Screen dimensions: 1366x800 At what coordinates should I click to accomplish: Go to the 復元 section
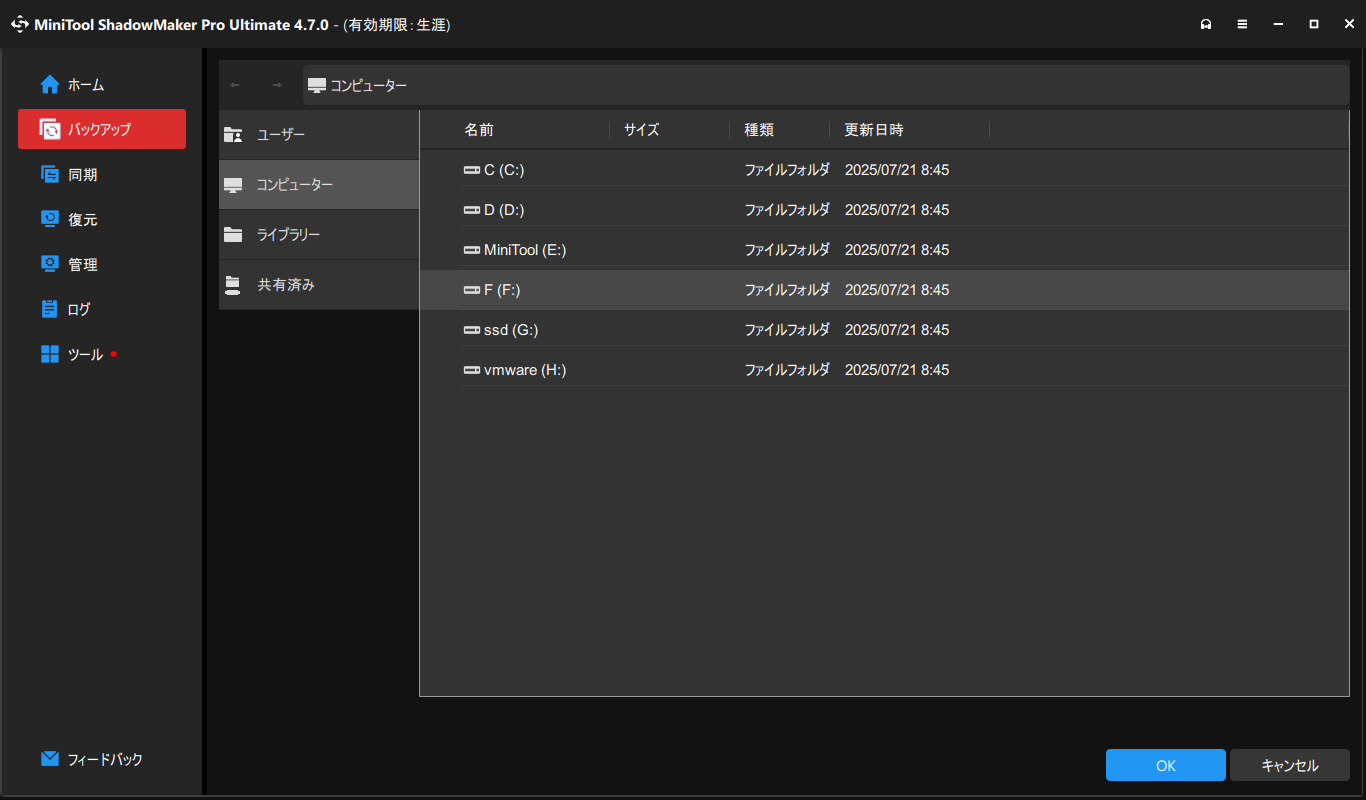click(x=102, y=219)
